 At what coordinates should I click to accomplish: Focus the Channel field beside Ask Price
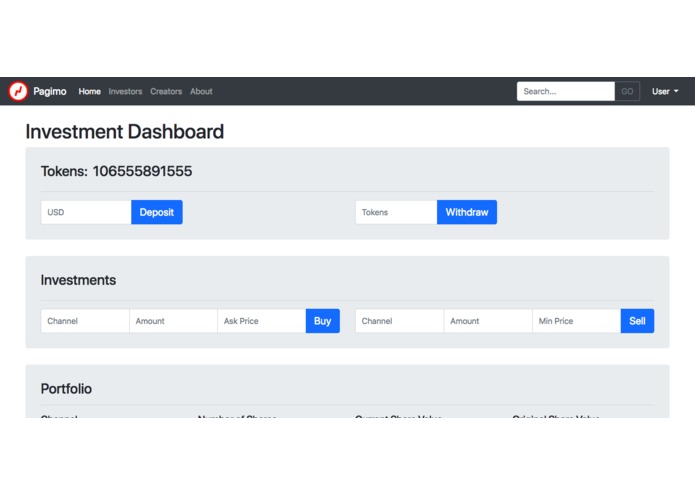pos(85,321)
